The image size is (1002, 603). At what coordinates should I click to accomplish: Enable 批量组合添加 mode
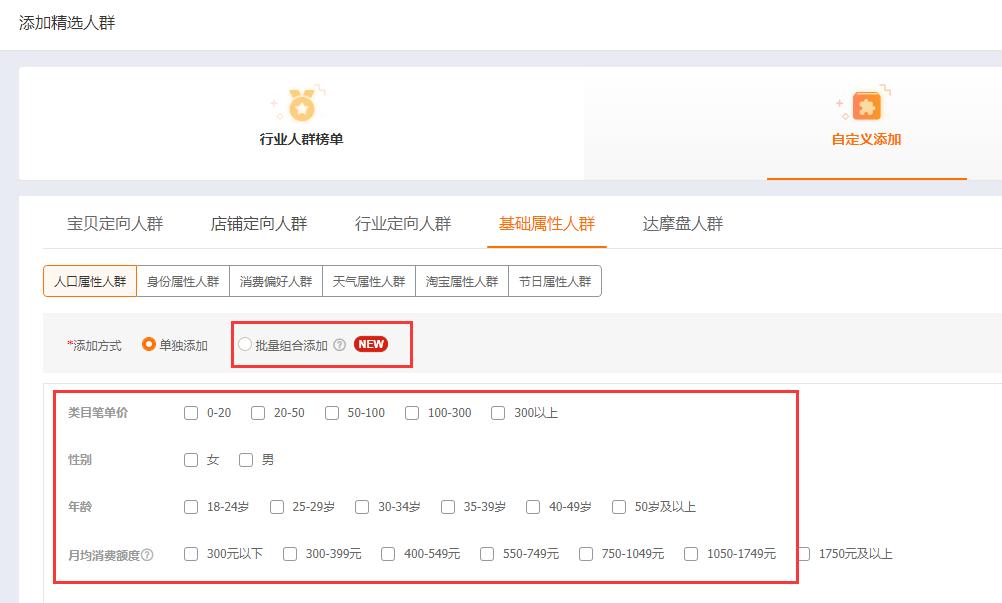pos(245,344)
